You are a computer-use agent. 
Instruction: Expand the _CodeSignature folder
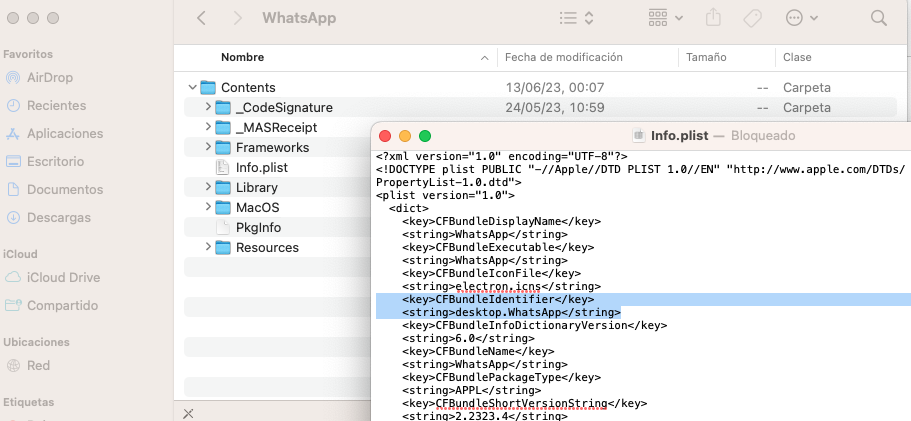[x=208, y=107]
